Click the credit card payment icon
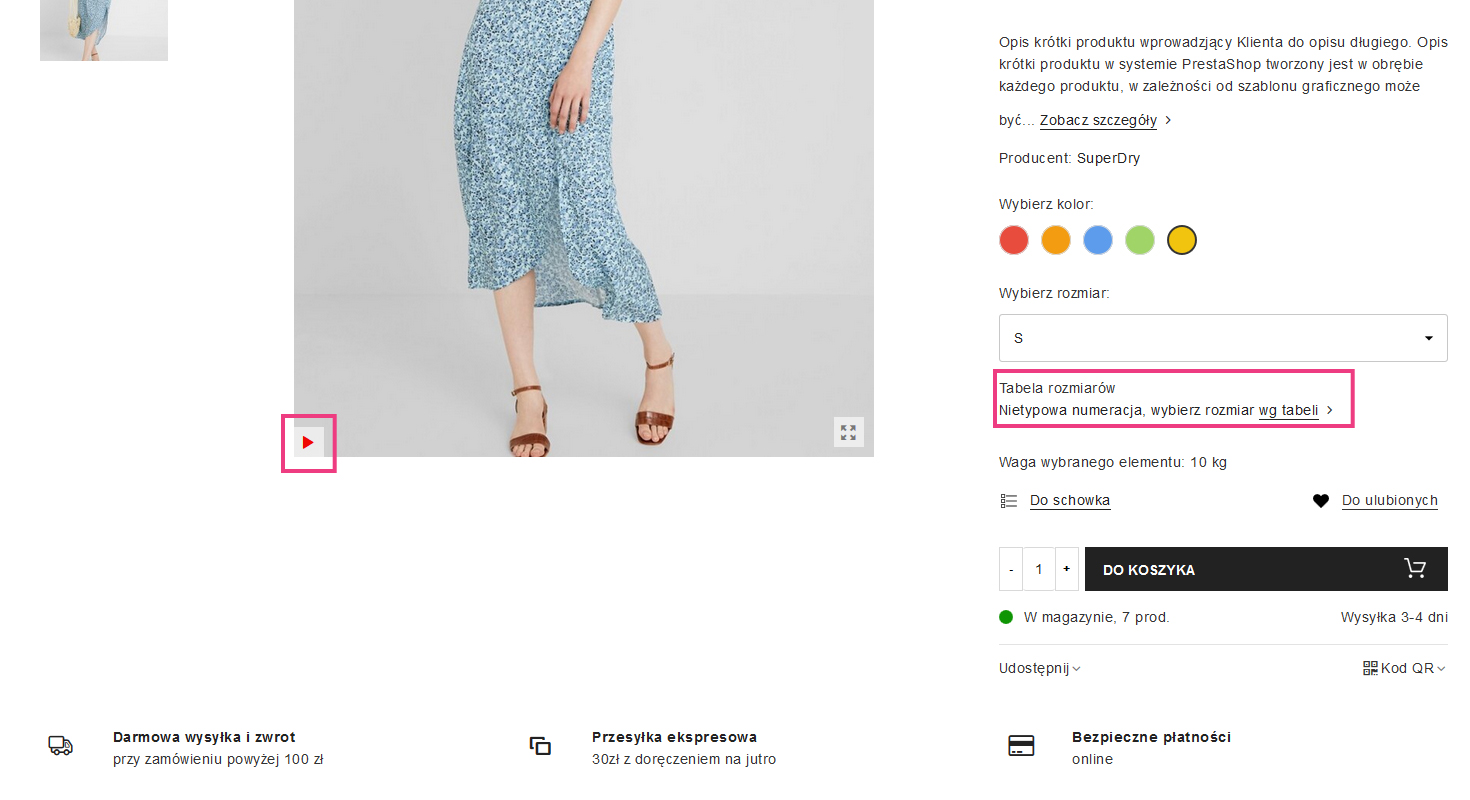The height and width of the screenshot is (800, 1470). click(1021, 746)
